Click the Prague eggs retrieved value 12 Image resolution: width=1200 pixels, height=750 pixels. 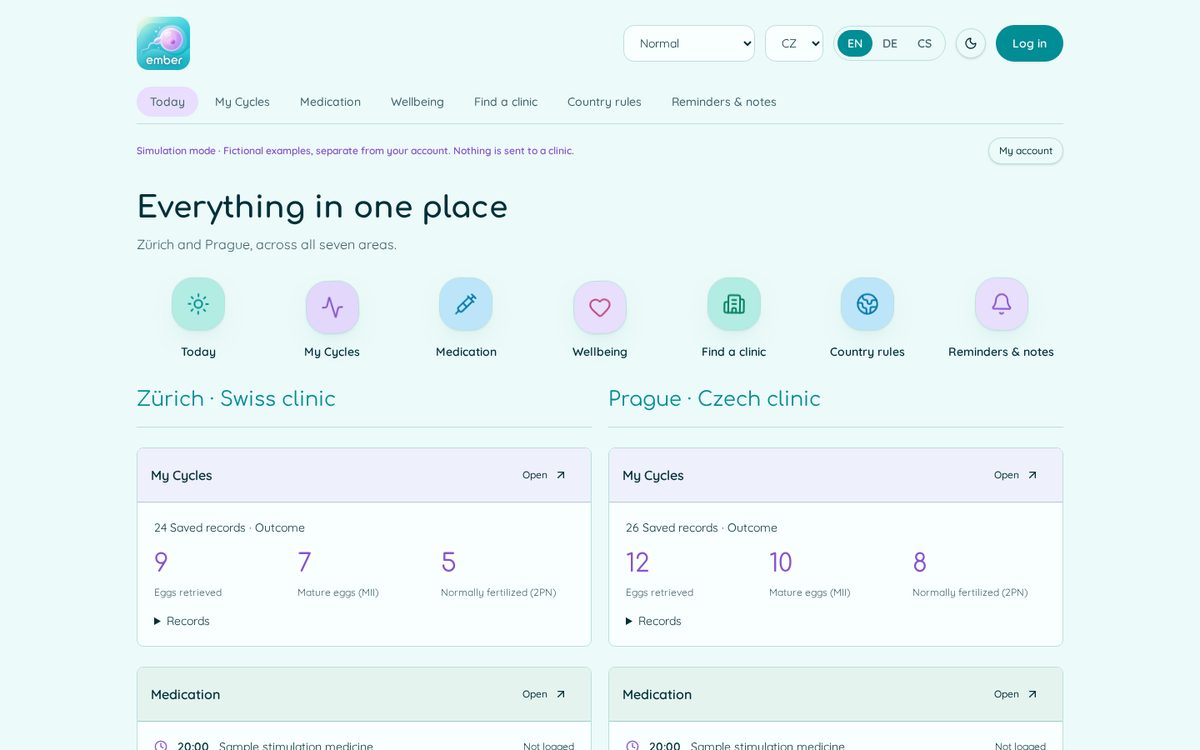[x=638, y=562]
